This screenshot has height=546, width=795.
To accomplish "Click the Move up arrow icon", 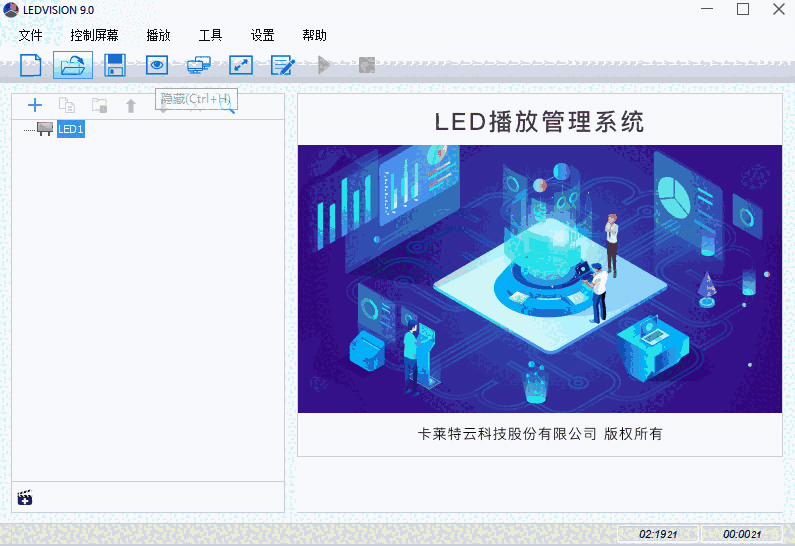I will (131, 106).
